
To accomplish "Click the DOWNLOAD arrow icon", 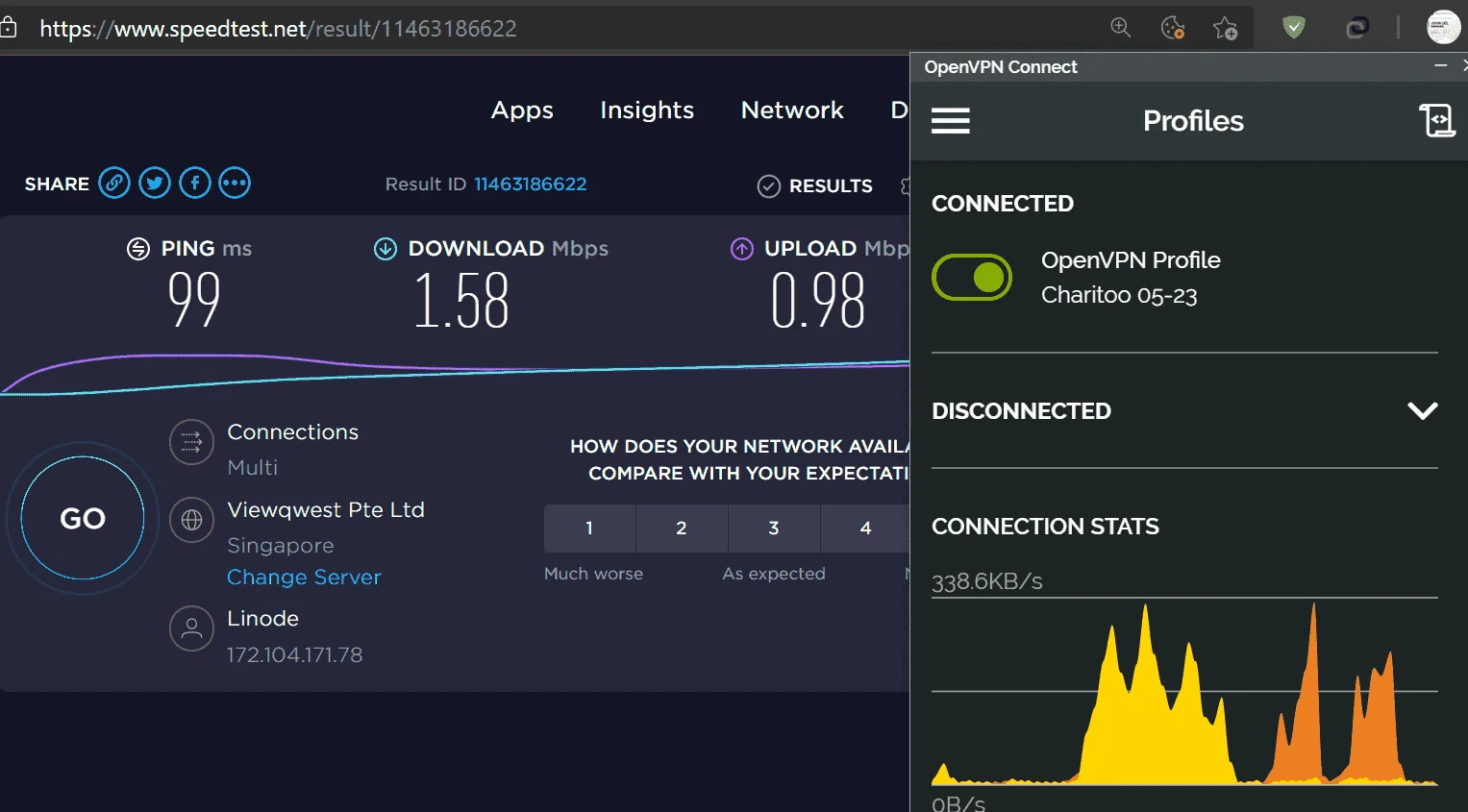I will [x=385, y=249].
